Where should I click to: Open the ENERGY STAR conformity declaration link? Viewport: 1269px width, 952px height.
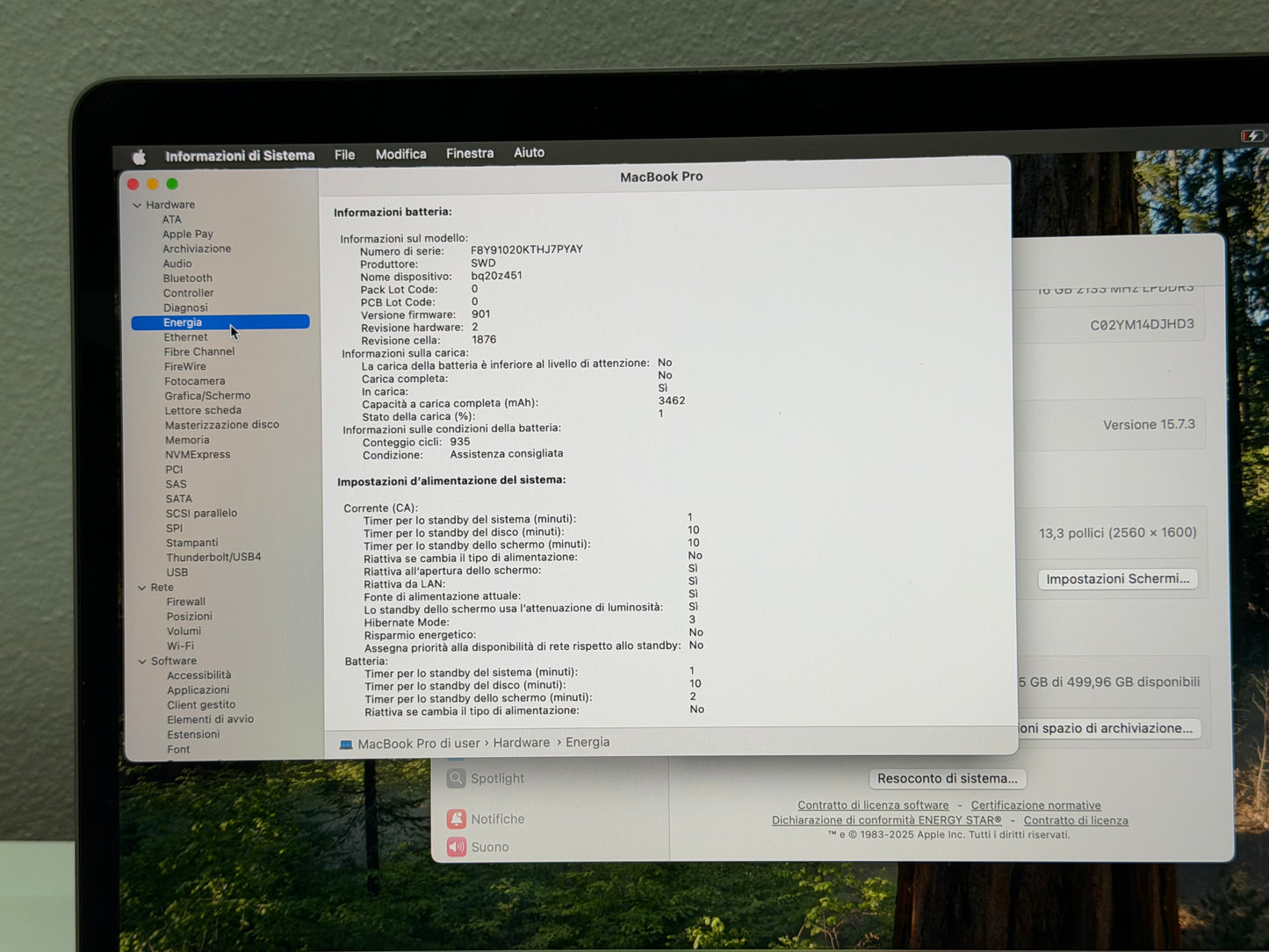point(886,820)
